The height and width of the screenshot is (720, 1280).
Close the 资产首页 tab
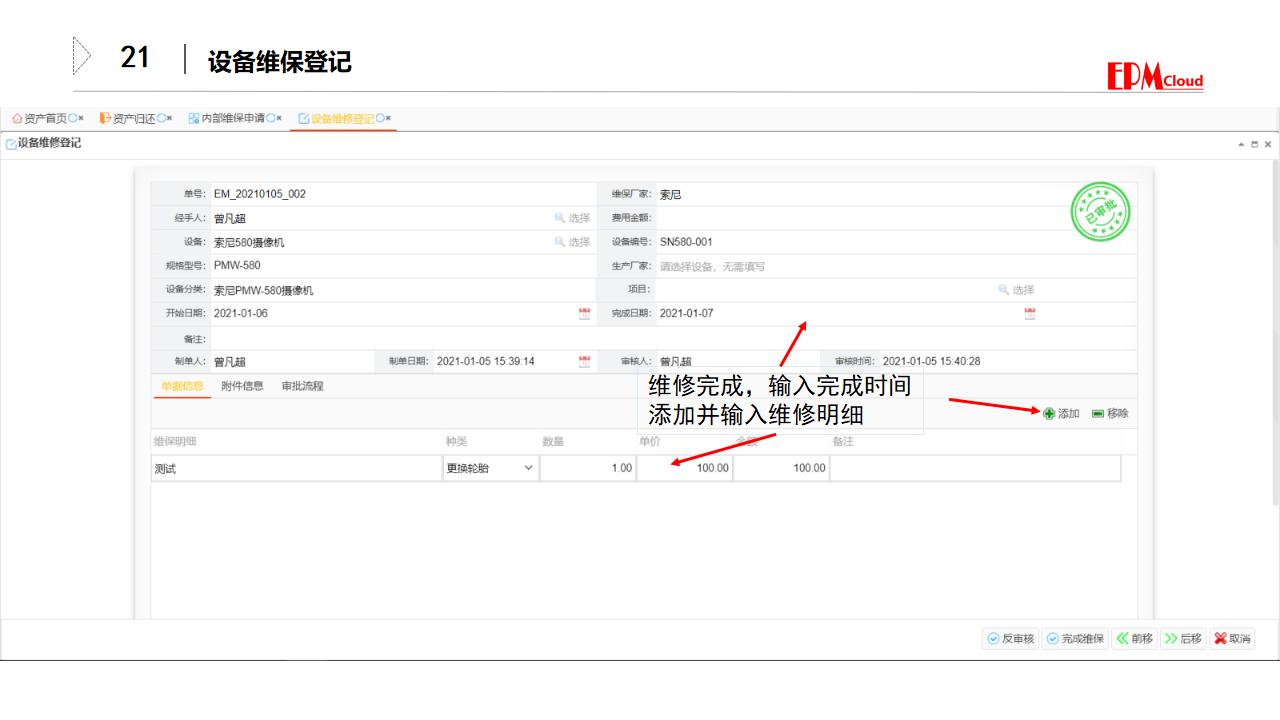point(81,118)
